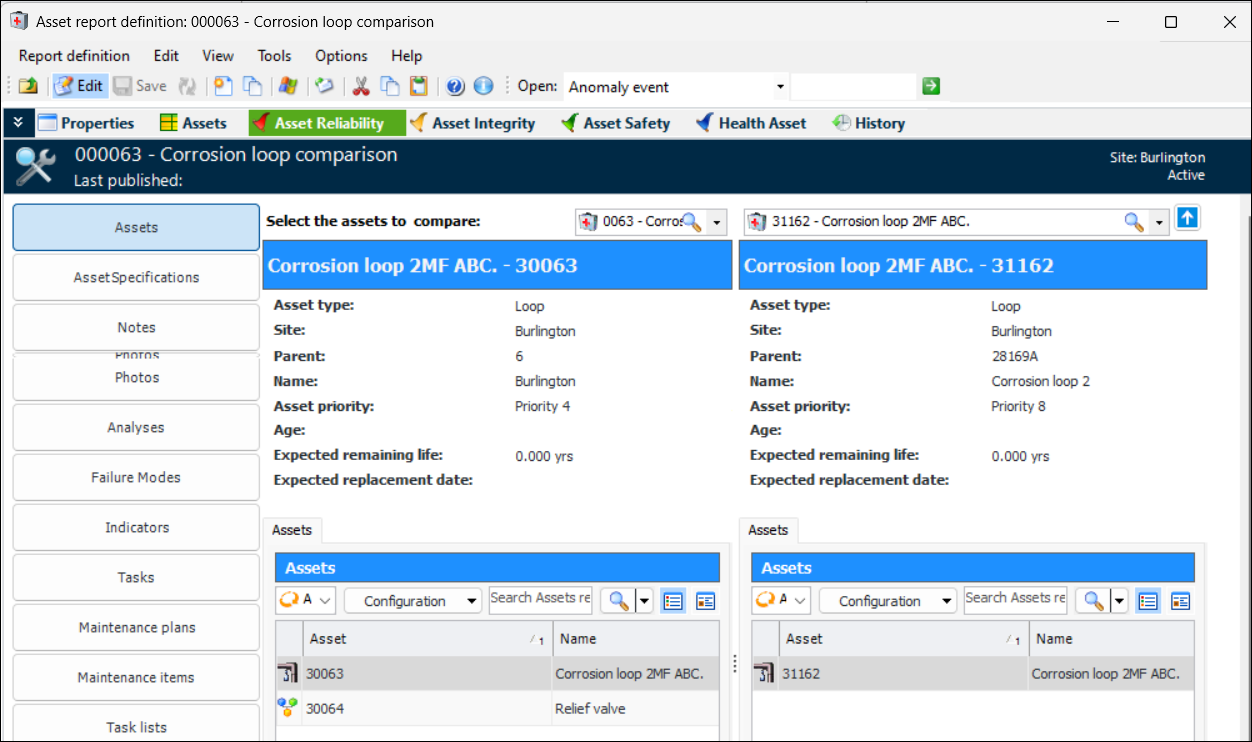Image resolution: width=1252 pixels, height=742 pixels.
Task: Click the Cut scissors icon in toolbar
Action: point(361,86)
